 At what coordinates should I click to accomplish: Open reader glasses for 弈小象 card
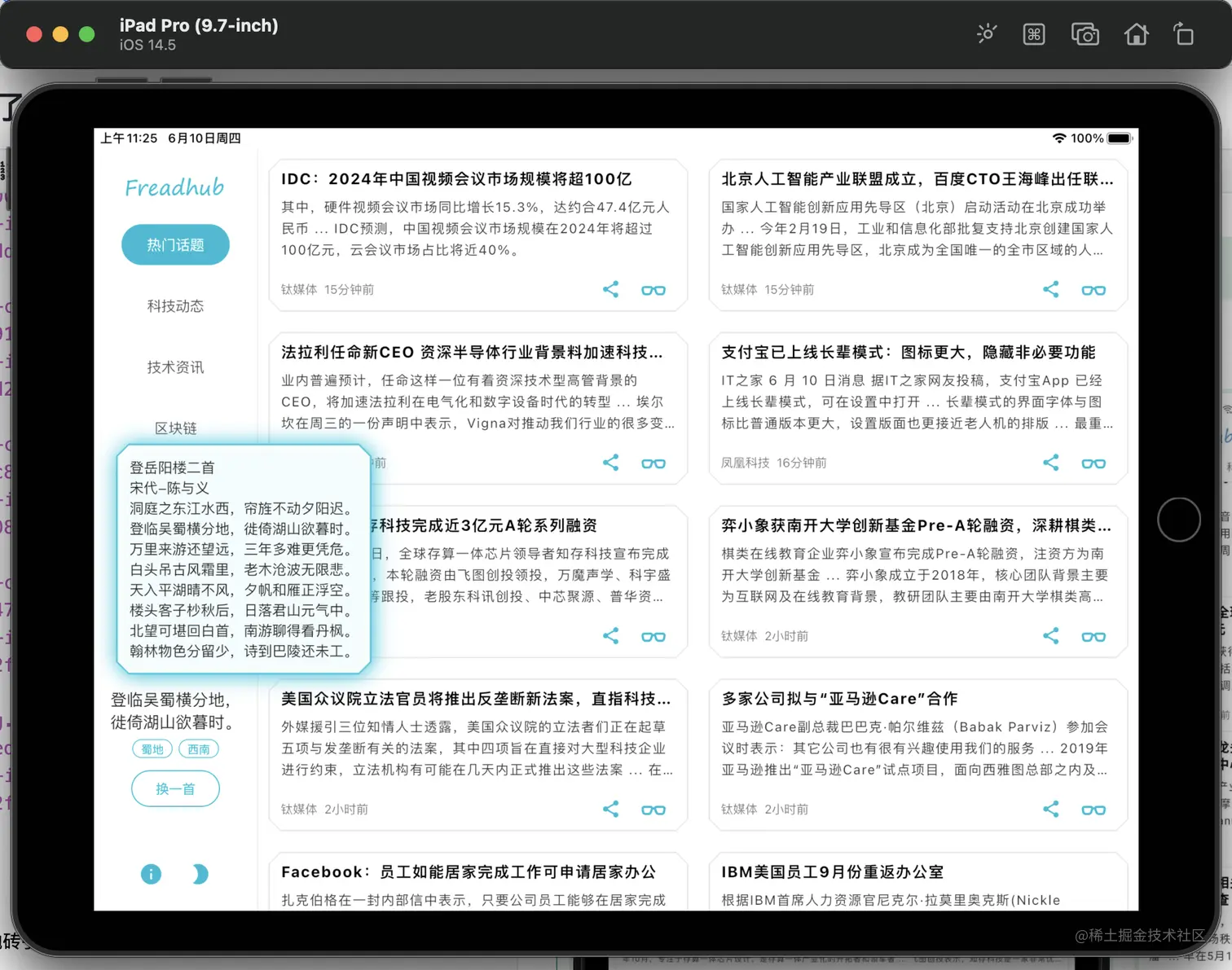pyautogui.click(x=1093, y=637)
